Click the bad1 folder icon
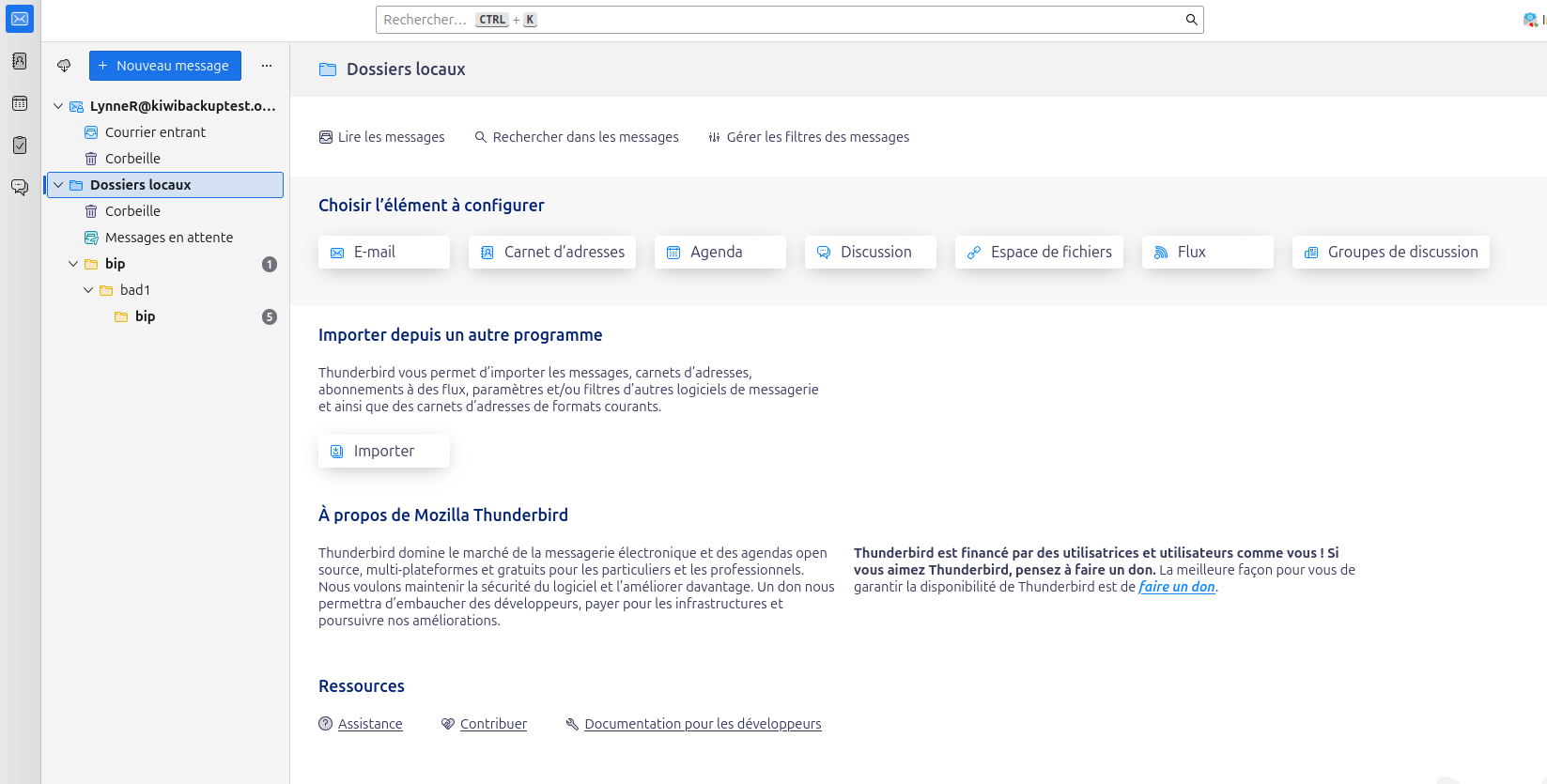The height and width of the screenshot is (784, 1547). point(106,290)
